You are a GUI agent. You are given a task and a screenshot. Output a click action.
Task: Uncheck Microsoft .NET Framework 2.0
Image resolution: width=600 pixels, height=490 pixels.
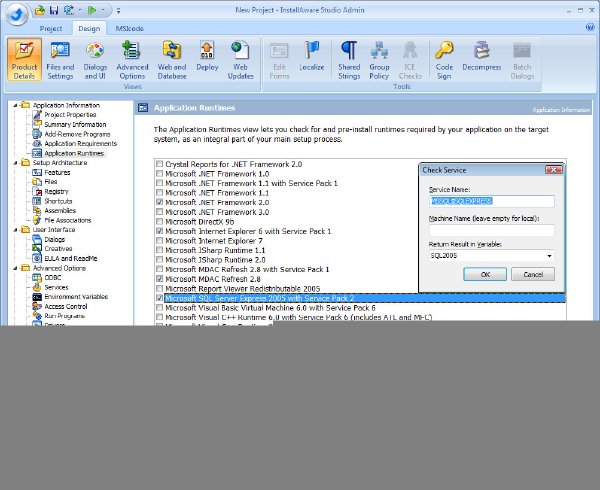pyautogui.click(x=160, y=202)
